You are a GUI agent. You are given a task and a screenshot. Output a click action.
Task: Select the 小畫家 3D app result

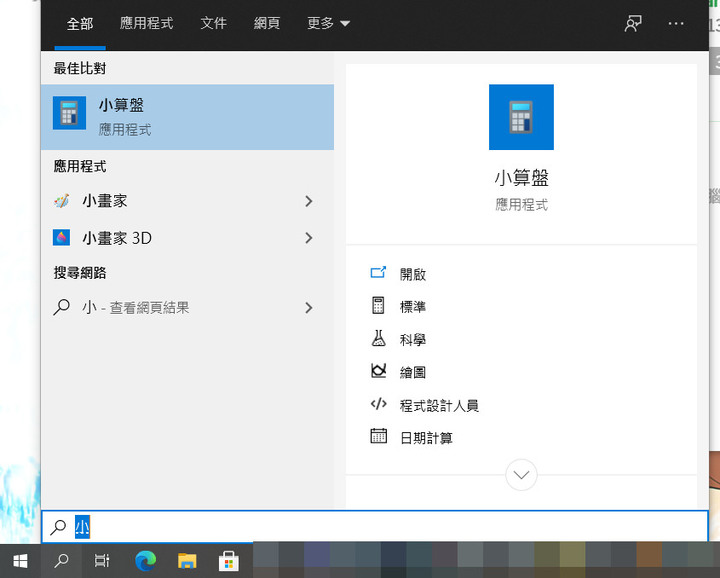tap(187, 238)
